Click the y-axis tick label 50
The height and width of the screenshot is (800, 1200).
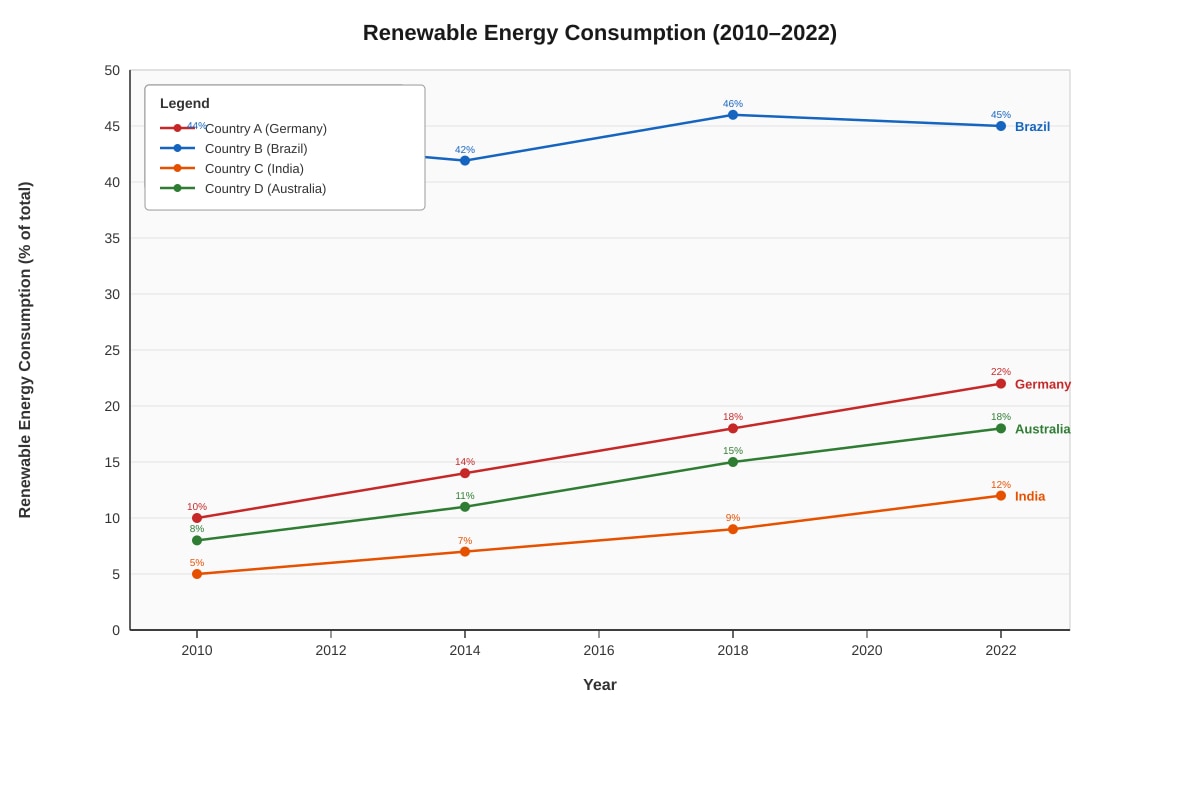click(112, 70)
